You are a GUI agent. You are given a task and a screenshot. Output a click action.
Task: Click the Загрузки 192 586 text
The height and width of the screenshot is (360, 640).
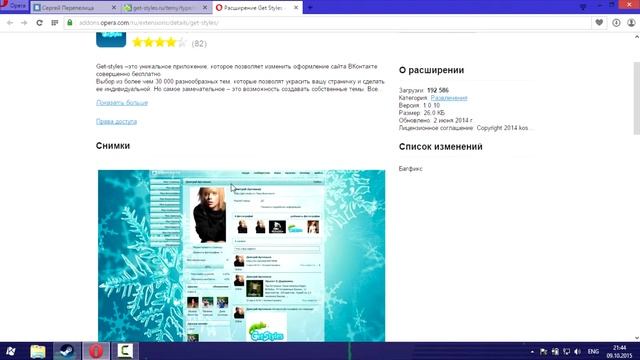click(424, 90)
